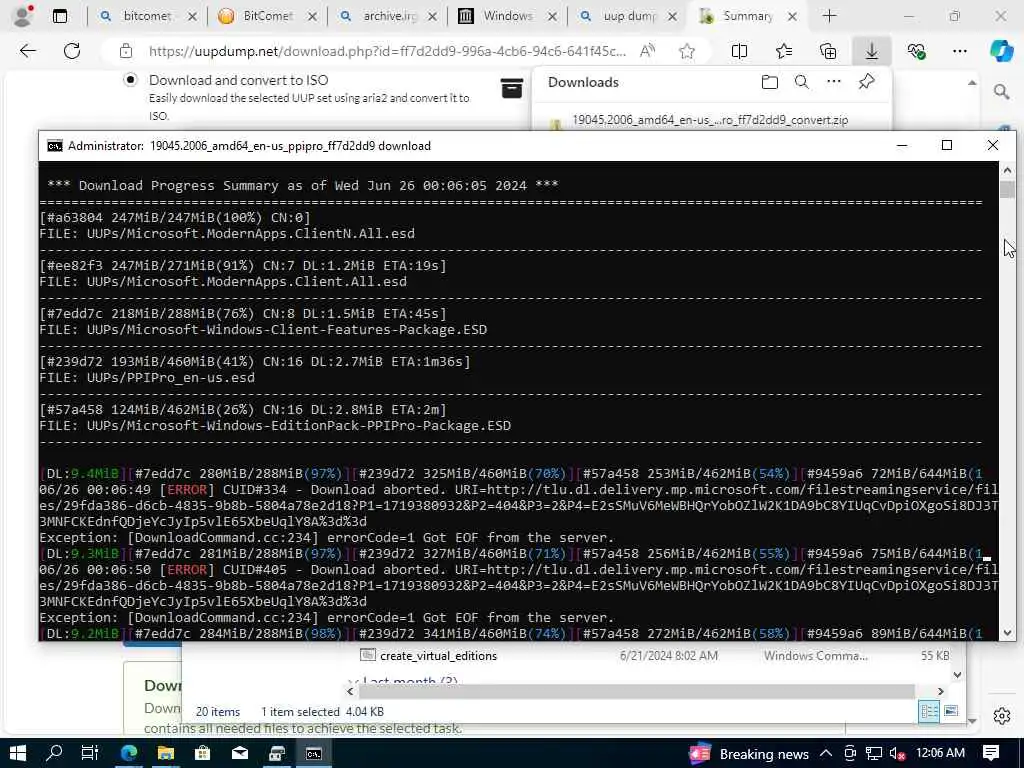Open more options in Downloads panel
Screen dimensions: 1024x768
tap(834, 82)
